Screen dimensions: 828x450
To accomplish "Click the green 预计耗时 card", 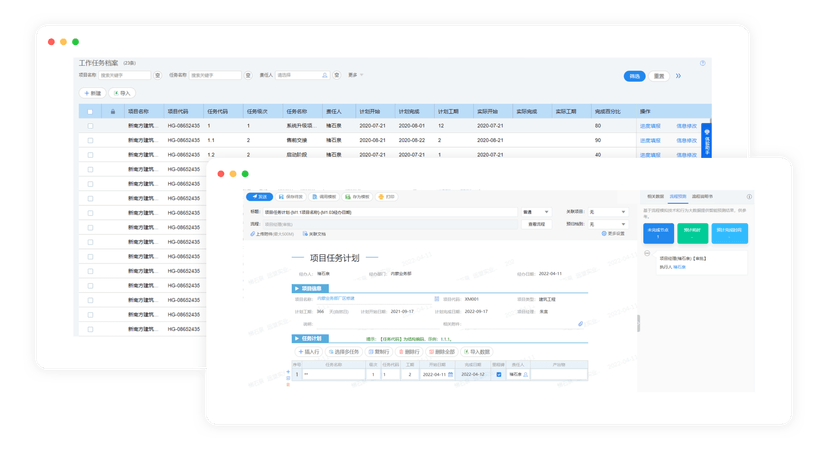I will point(692,233).
